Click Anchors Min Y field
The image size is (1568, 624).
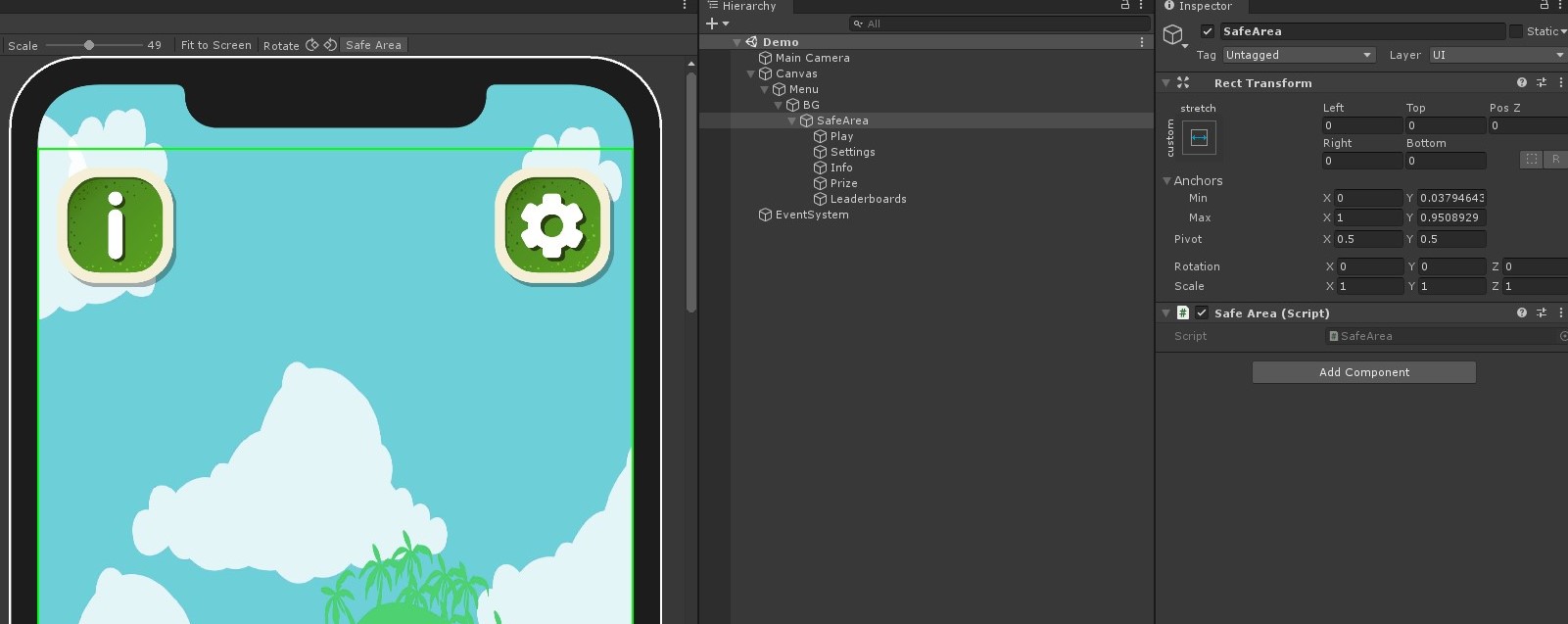coord(1451,198)
